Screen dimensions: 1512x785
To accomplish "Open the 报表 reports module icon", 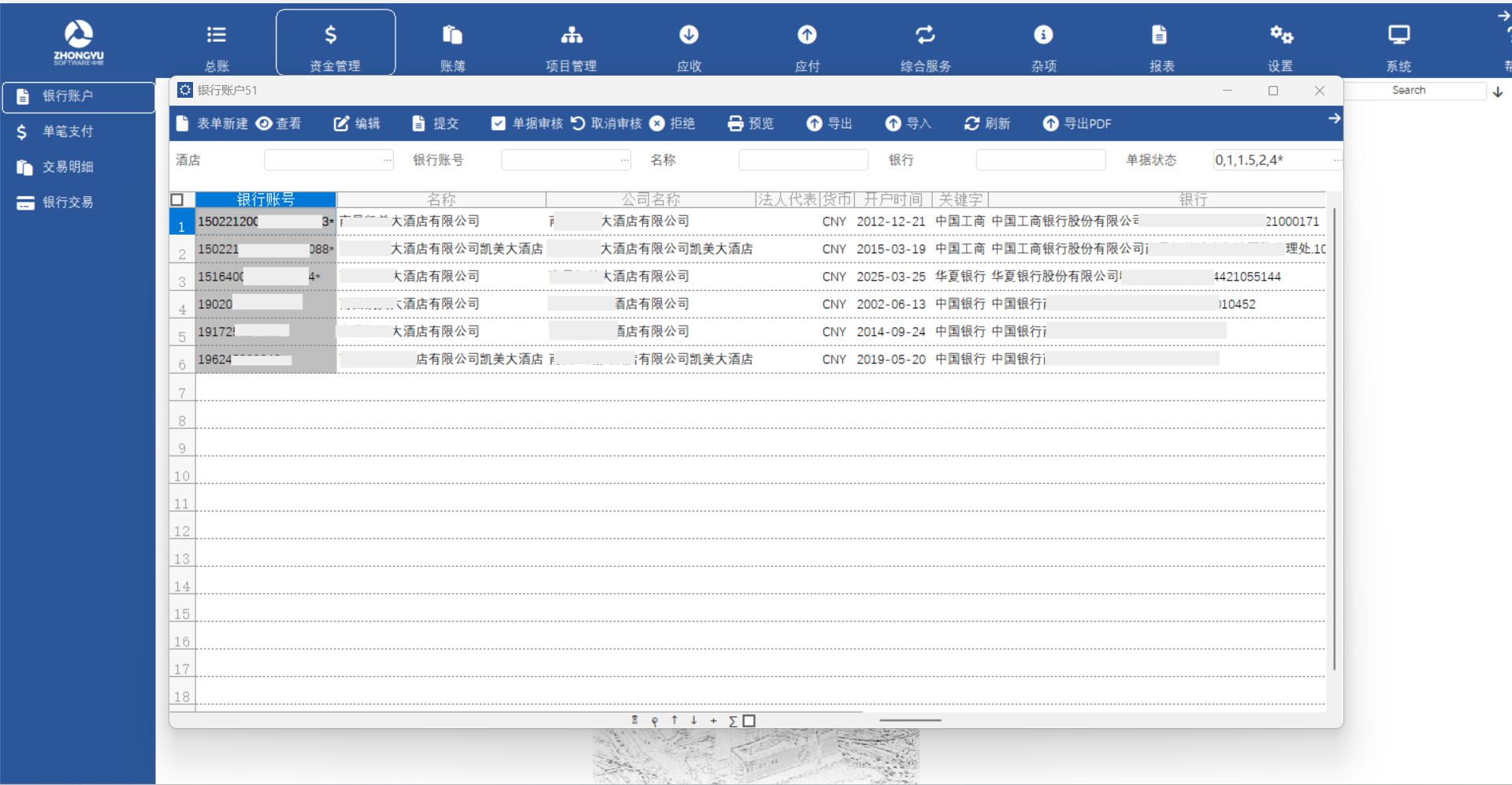I will pos(1159,35).
